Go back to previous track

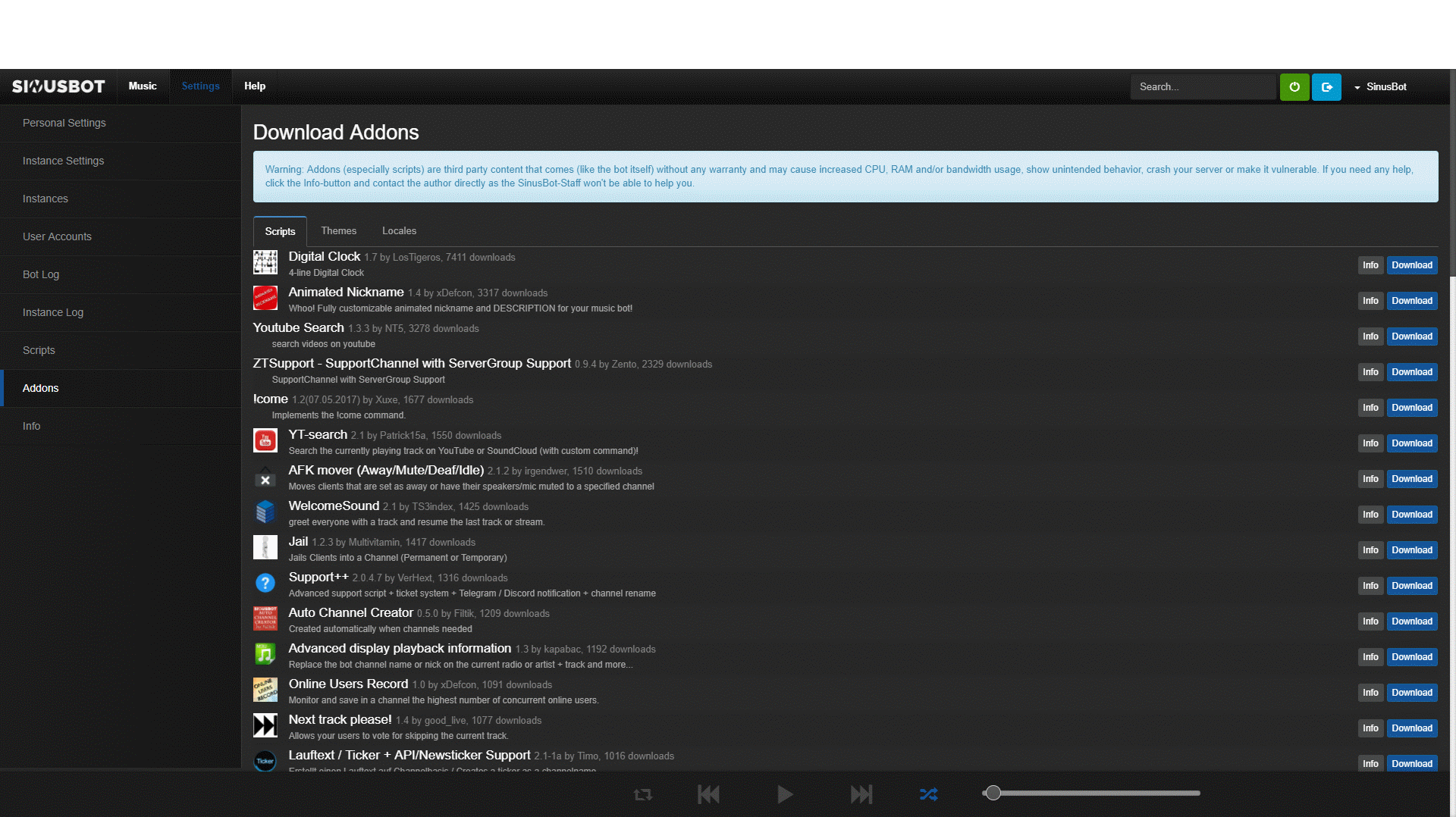coord(708,794)
